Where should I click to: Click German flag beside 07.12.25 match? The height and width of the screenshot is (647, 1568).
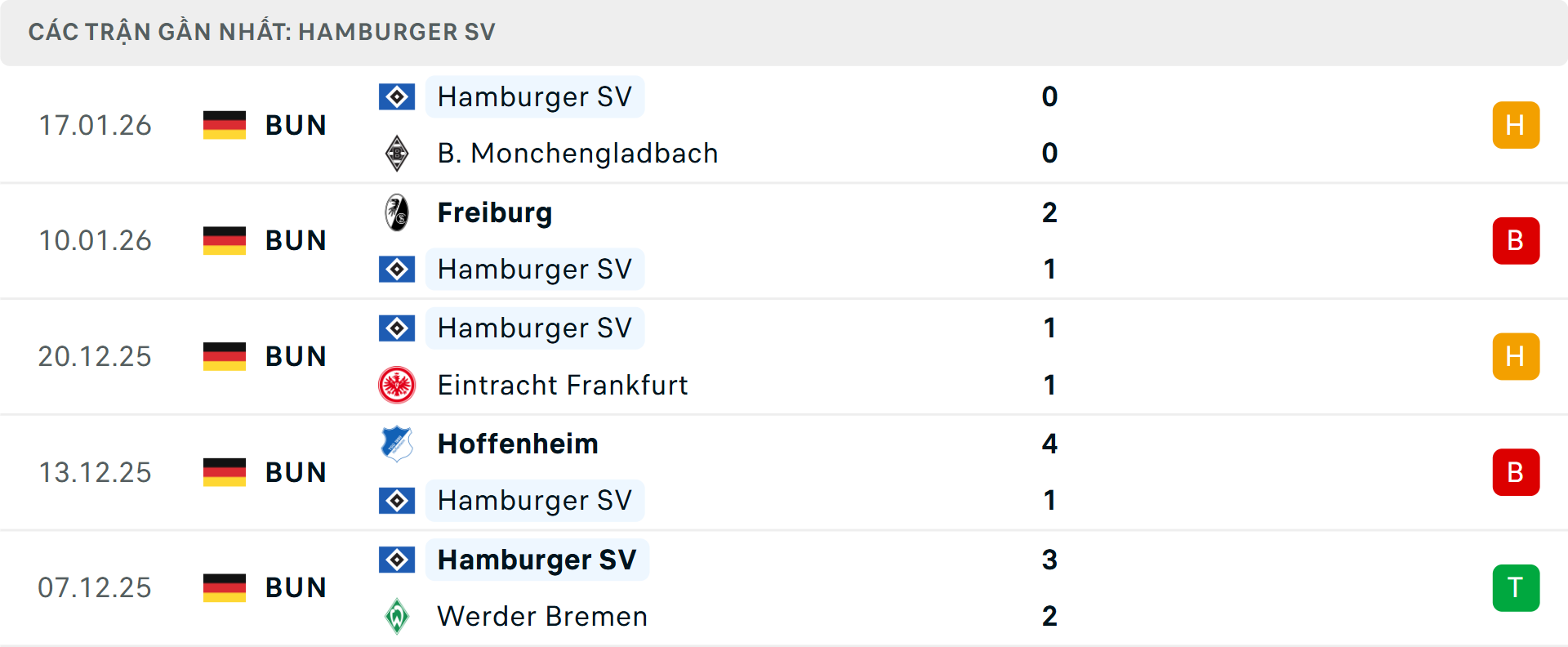225,587
